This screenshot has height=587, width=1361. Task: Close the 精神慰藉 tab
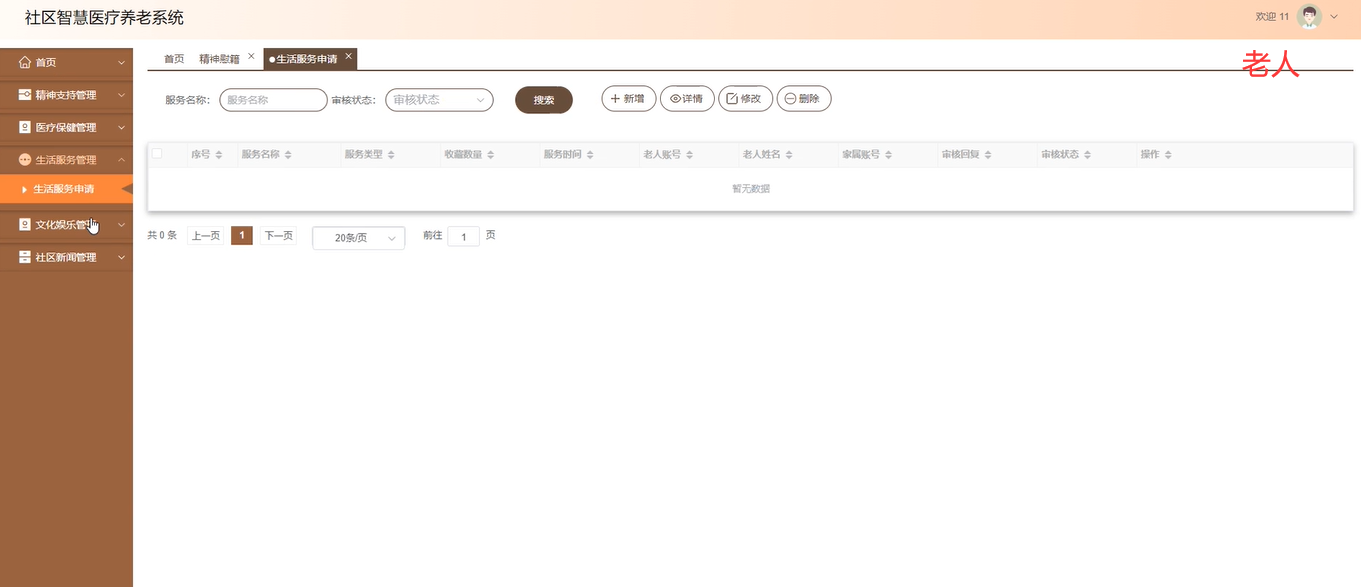pyautogui.click(x=251, y=56)
